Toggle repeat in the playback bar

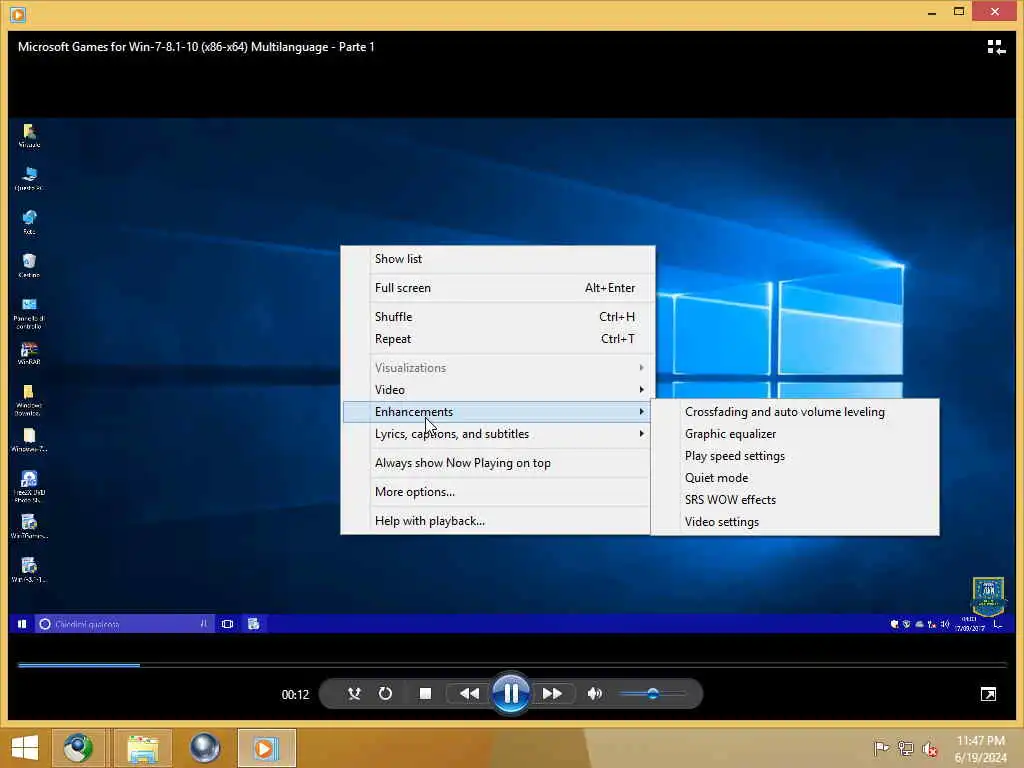[385, 694]
